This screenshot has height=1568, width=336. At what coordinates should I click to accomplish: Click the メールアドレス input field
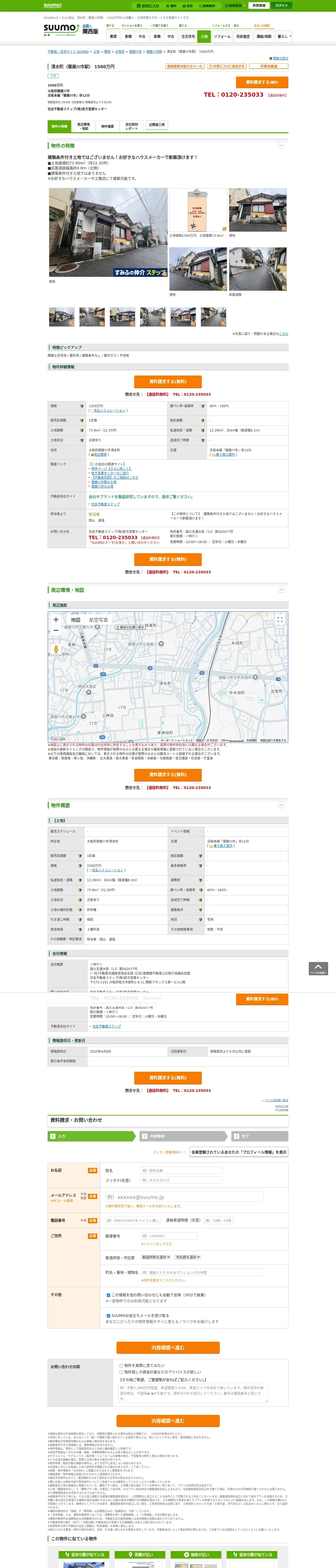[x=184, y=1197]
